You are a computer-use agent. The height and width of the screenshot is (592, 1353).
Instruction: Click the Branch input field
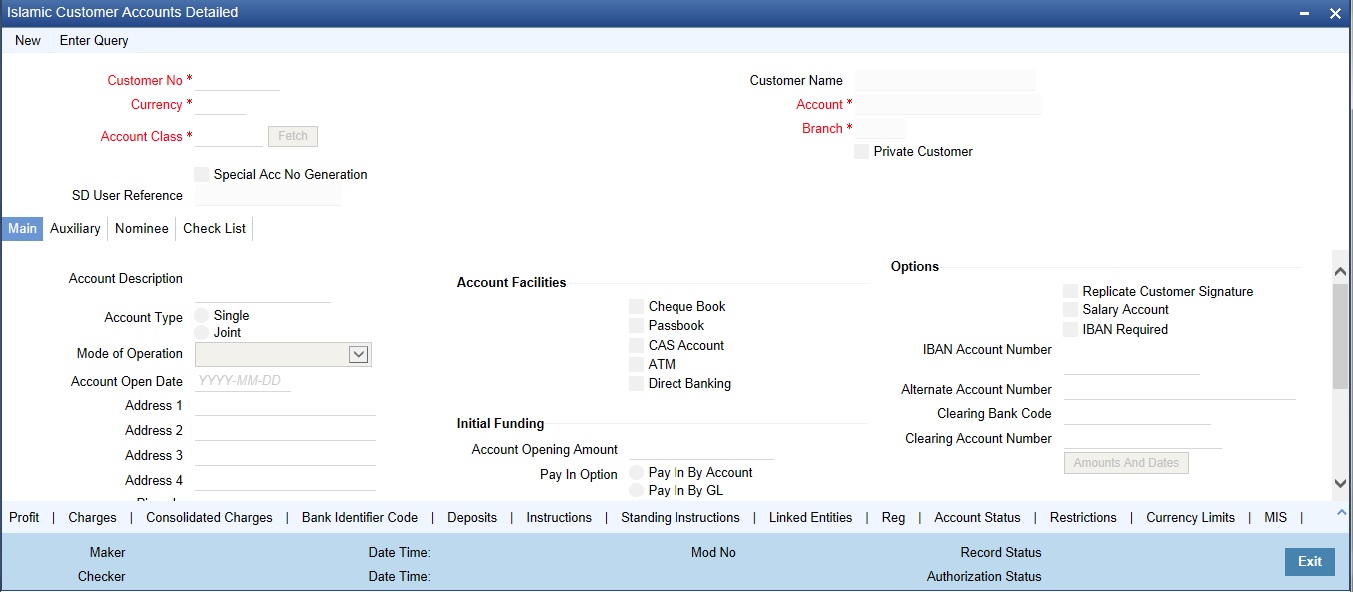pyautogui.click(x=880, y=128)
